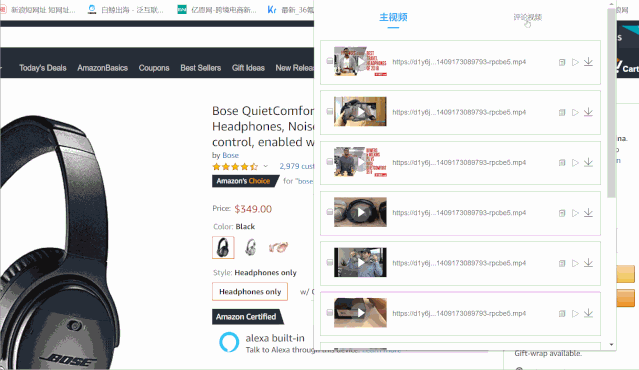Viewport: 639px width, 370px height.
Task: Play the sixth video in the list
Action: point(575,313)
